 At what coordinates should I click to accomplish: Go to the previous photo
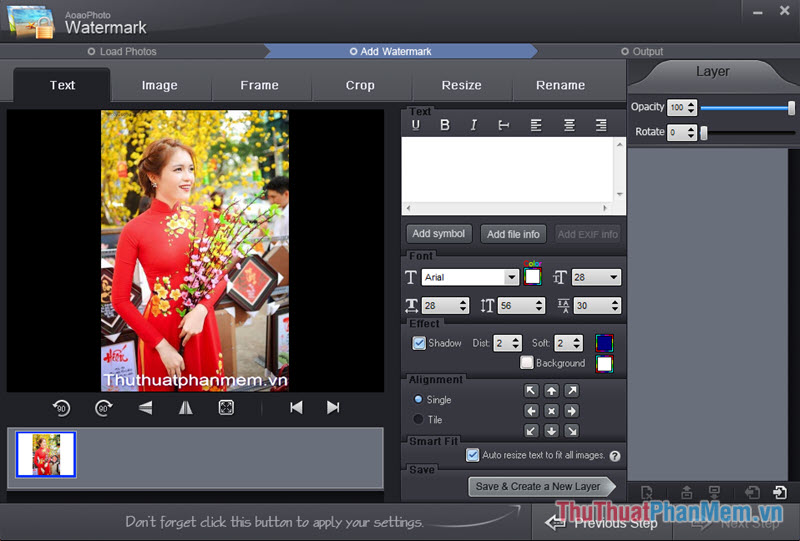(296, 407)
